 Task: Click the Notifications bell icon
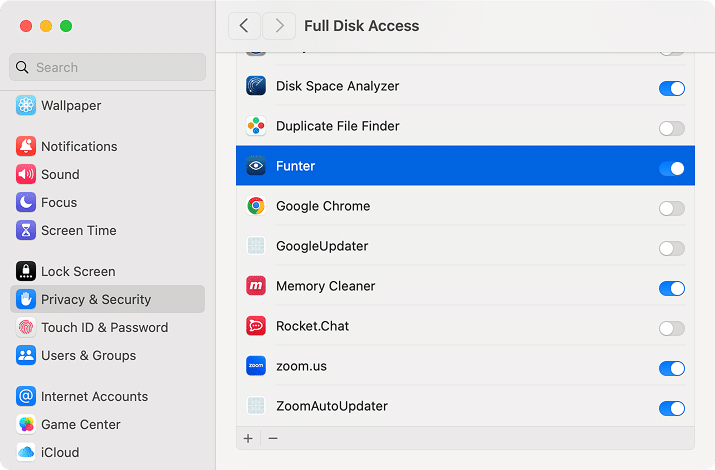[26, 146]
